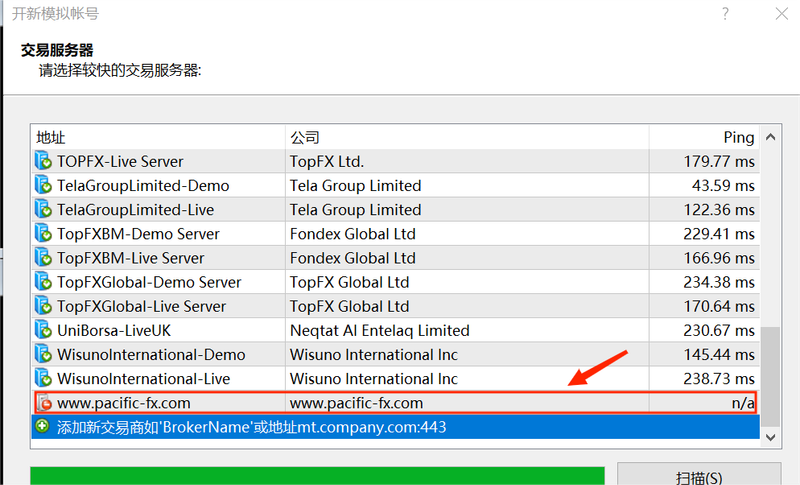Click the server icon beside TelaGroupLimited-Live
This screenshot has width=800, height=485.
click(x=43, y=210)
